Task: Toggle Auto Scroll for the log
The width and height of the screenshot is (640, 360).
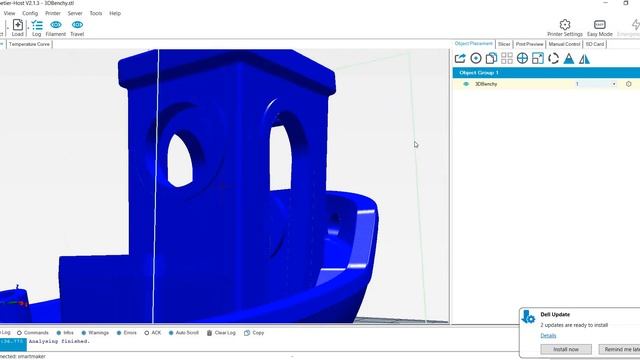Action: pos(183,333)
